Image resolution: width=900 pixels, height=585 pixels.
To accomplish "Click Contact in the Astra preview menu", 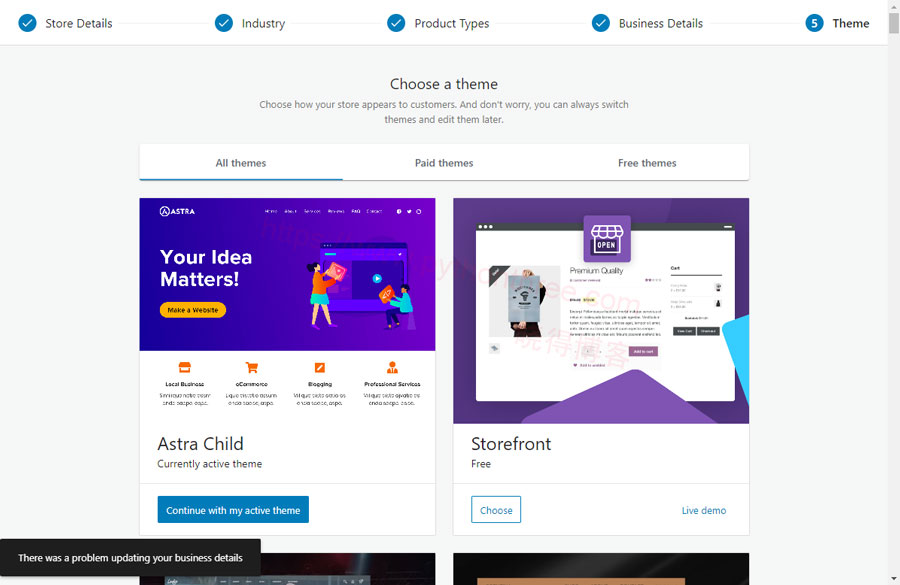I will pyautogui.click(x=374, y=211).
